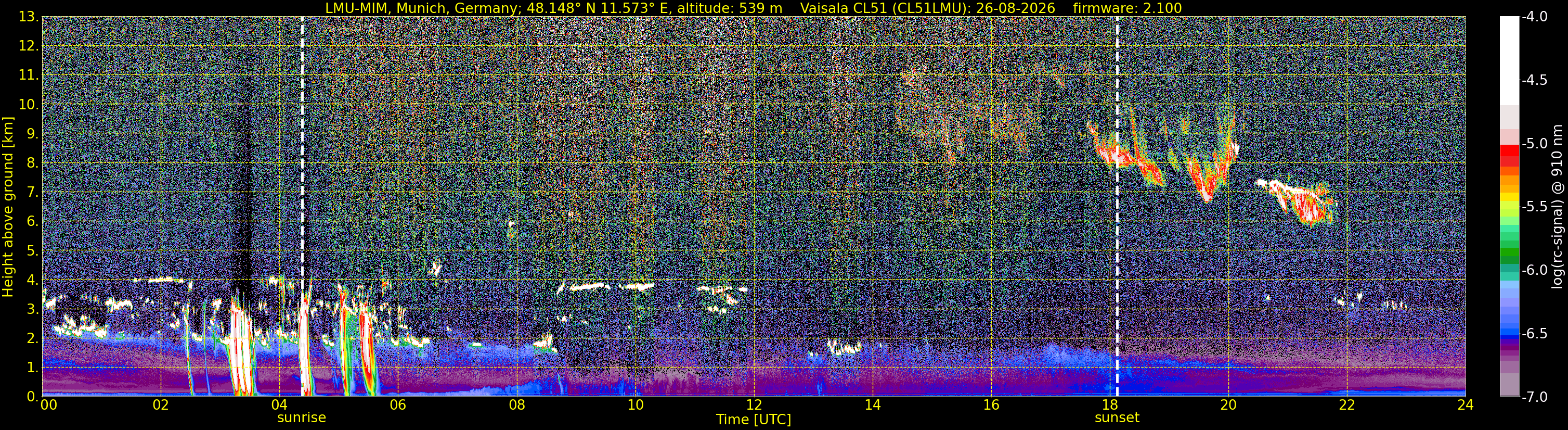
Task: Click the sunset label below the time axis
Action: pos(1117,418)
